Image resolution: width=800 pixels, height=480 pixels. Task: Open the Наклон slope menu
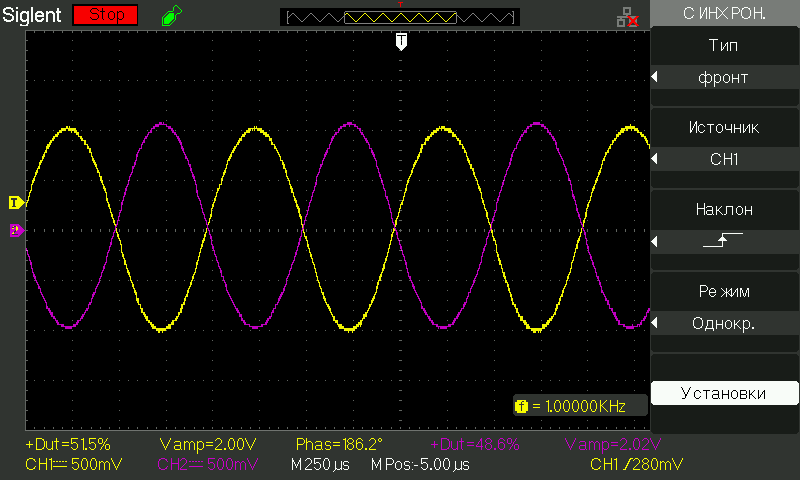click(x=724, y=209)
